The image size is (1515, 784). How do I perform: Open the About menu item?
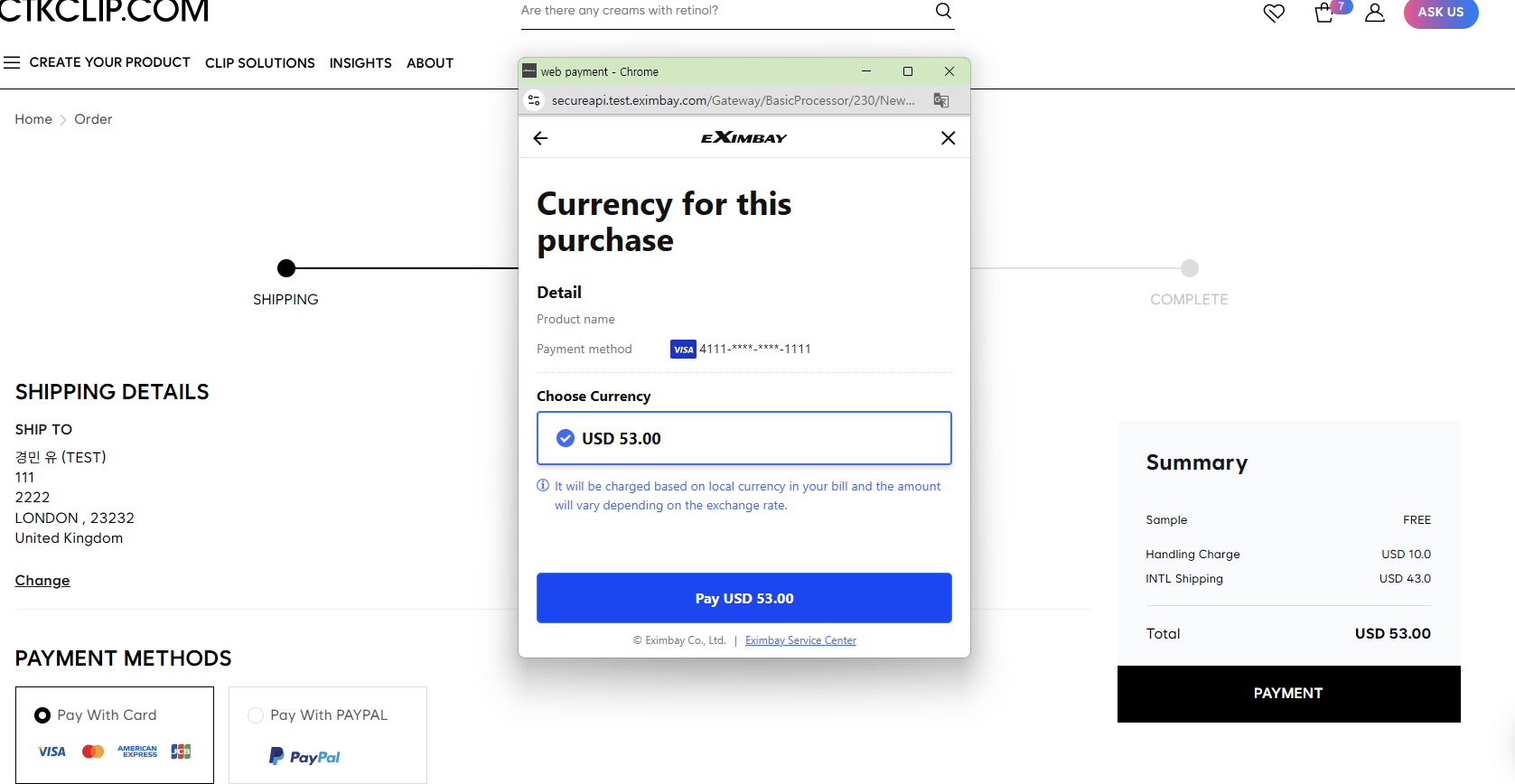[430, 63]
